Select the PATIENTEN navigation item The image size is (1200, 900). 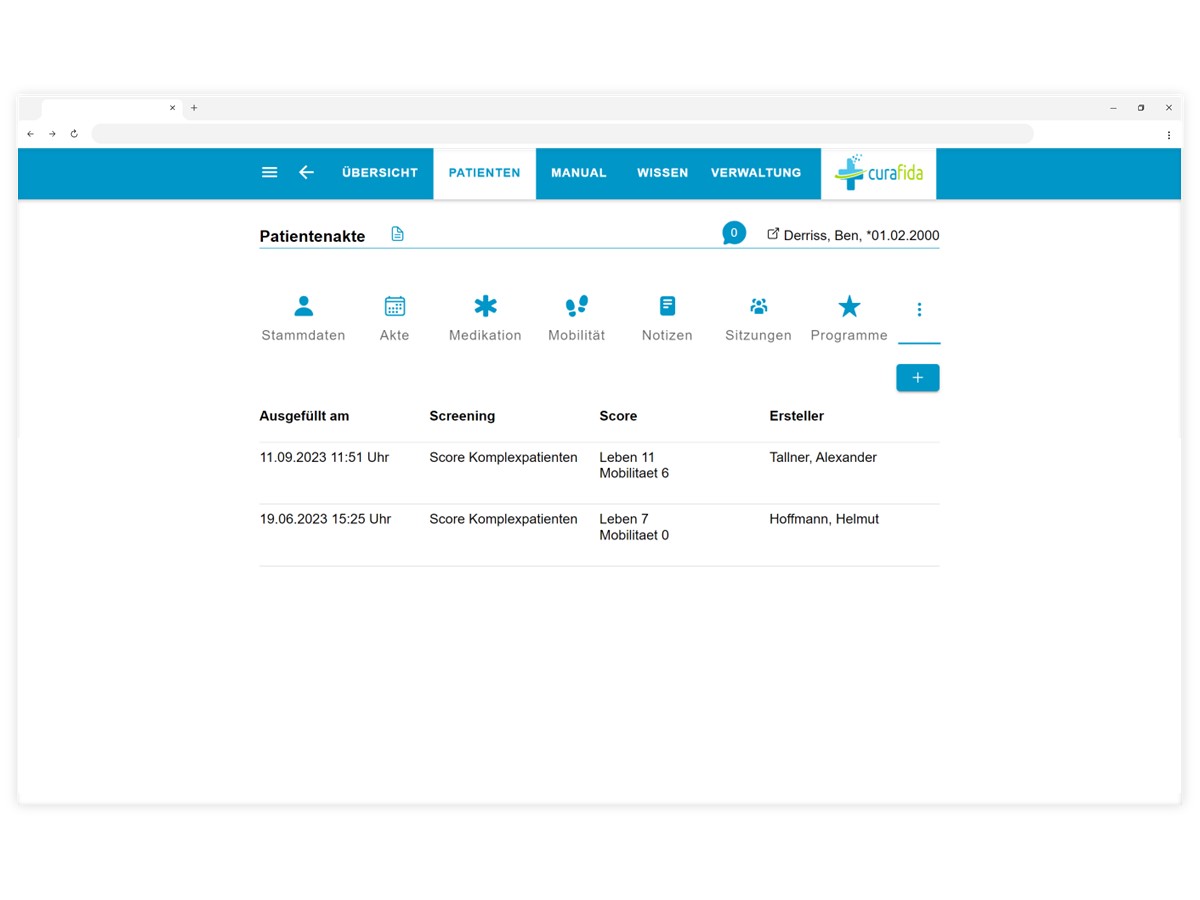click(485, 173)
